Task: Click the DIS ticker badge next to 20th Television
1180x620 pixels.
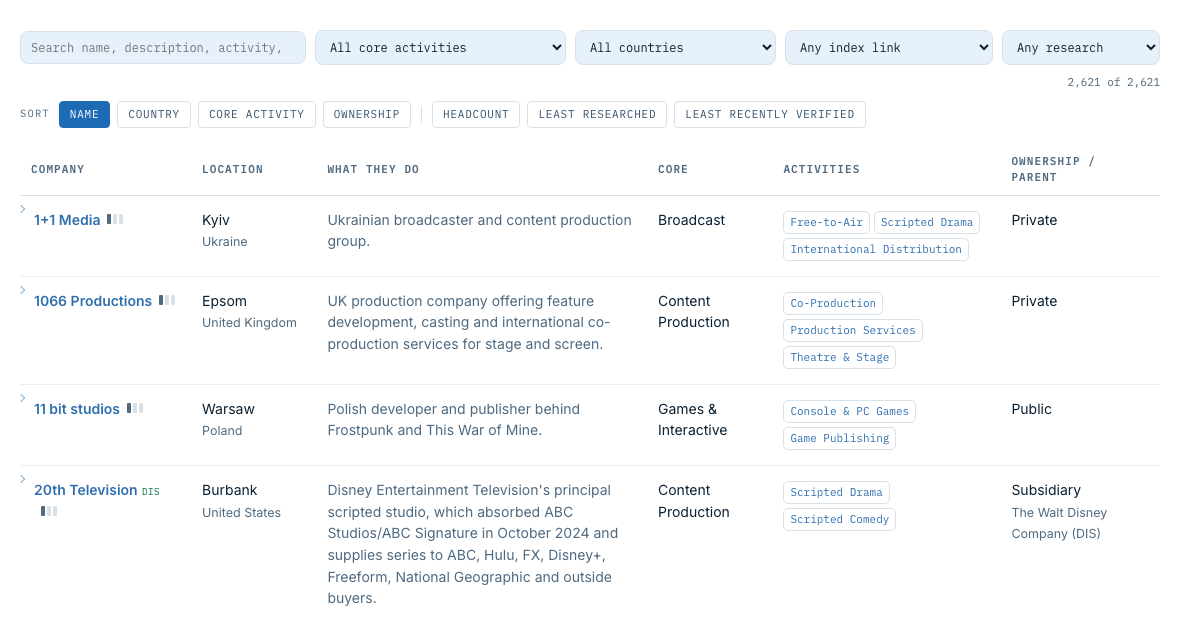Action: [x=151, y=491]
